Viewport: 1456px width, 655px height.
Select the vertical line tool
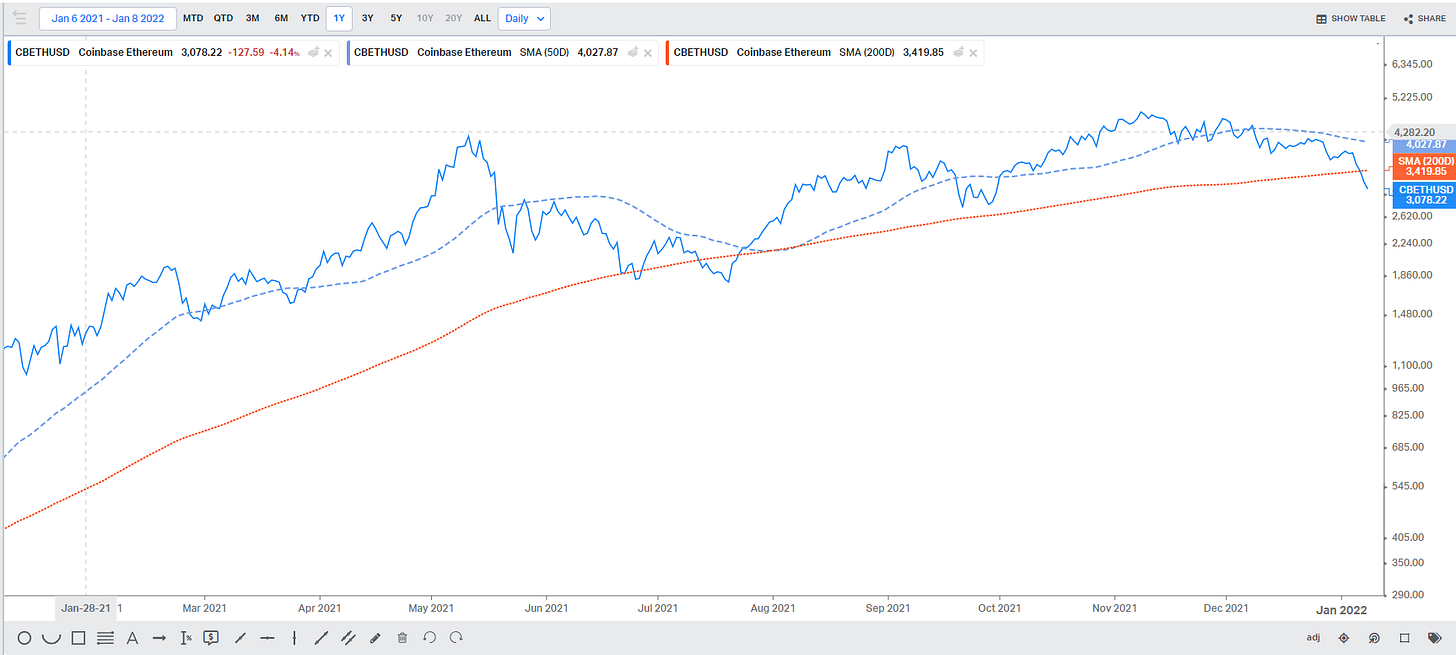point(294,637)
